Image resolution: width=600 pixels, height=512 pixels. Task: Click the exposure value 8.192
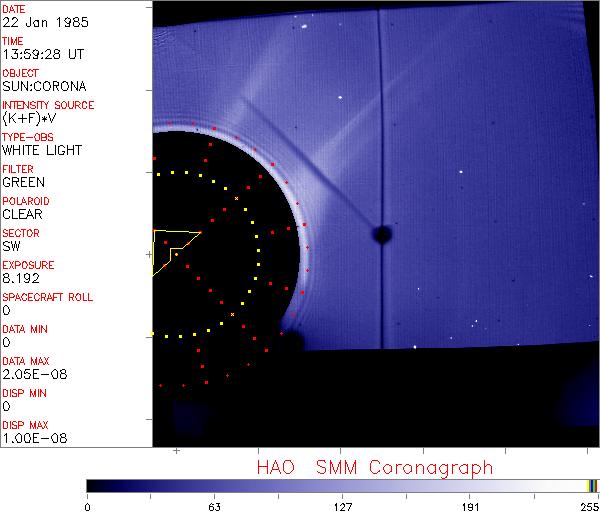(22, 278)
